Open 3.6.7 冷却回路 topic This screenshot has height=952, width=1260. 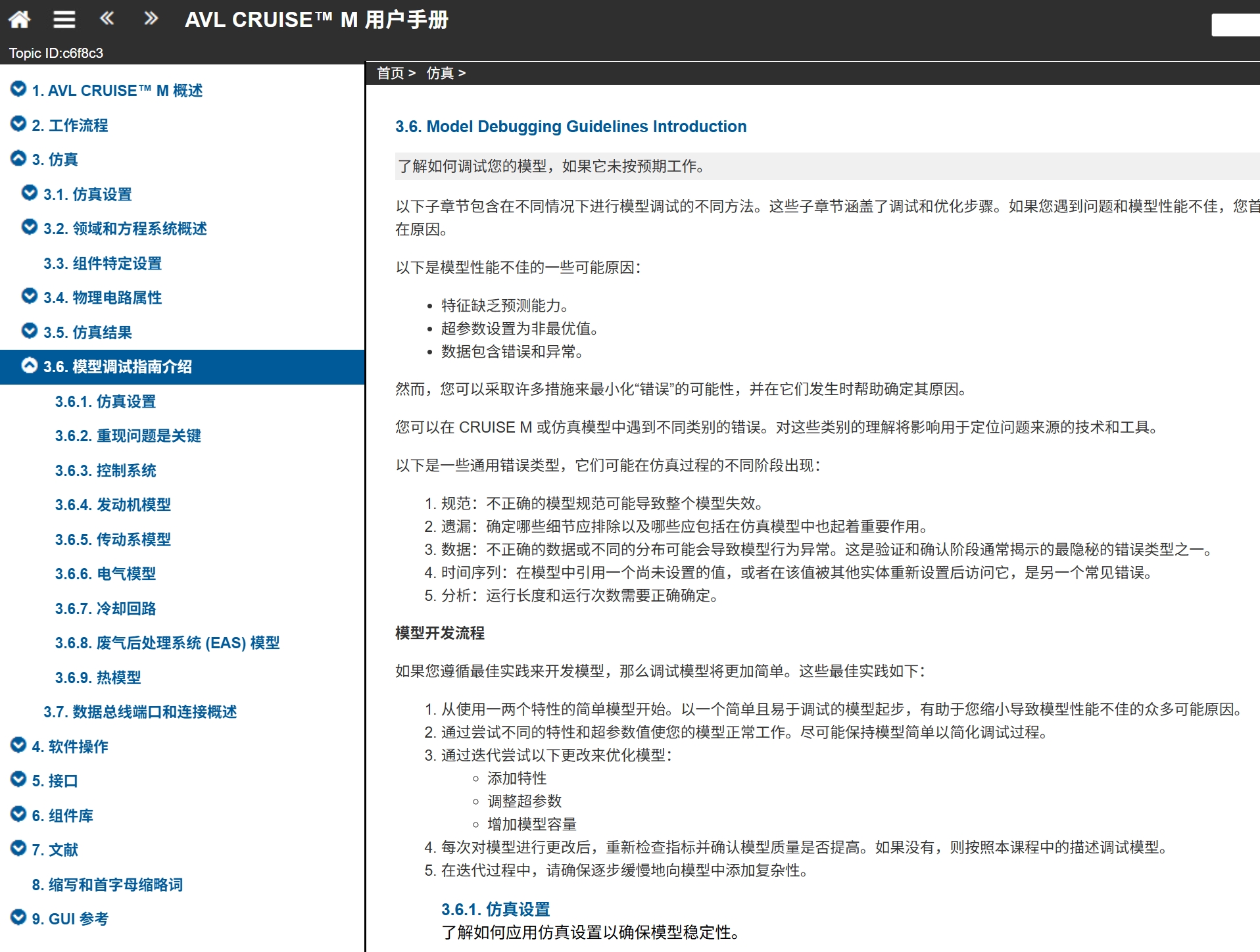106,609
